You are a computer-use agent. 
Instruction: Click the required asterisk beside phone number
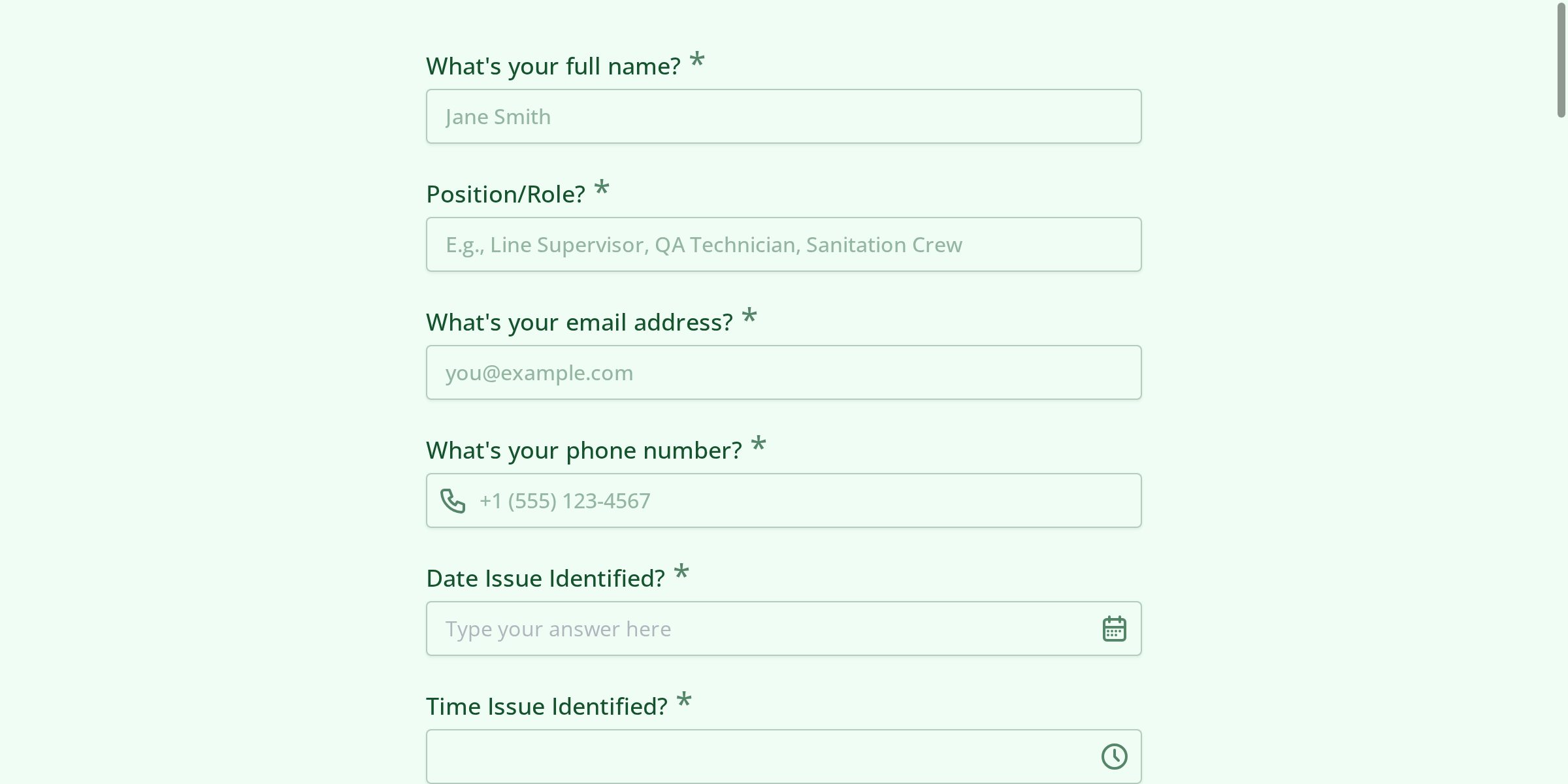pos(759,445)
